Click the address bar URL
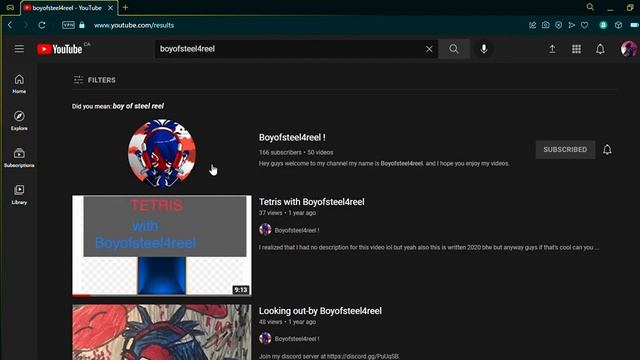The height and width of the screenshot is (360, 640). (134, 25)
